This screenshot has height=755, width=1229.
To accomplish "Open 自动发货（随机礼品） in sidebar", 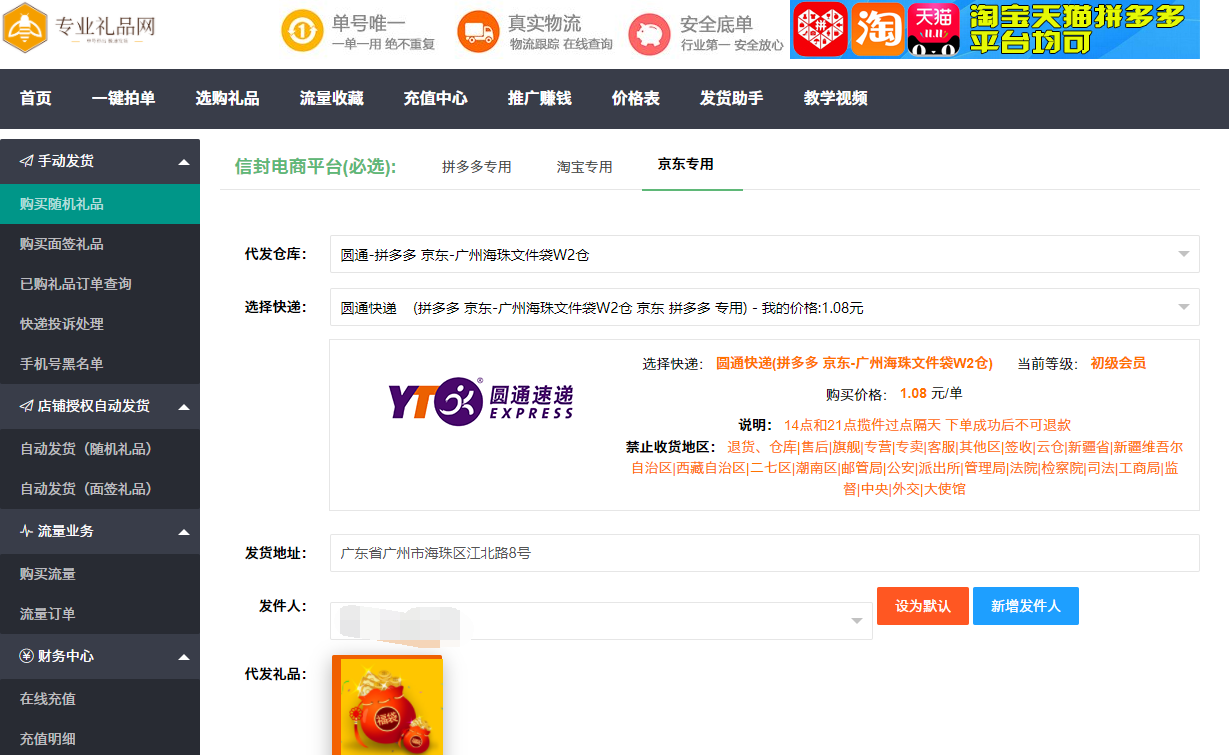I will click(100, 449).
